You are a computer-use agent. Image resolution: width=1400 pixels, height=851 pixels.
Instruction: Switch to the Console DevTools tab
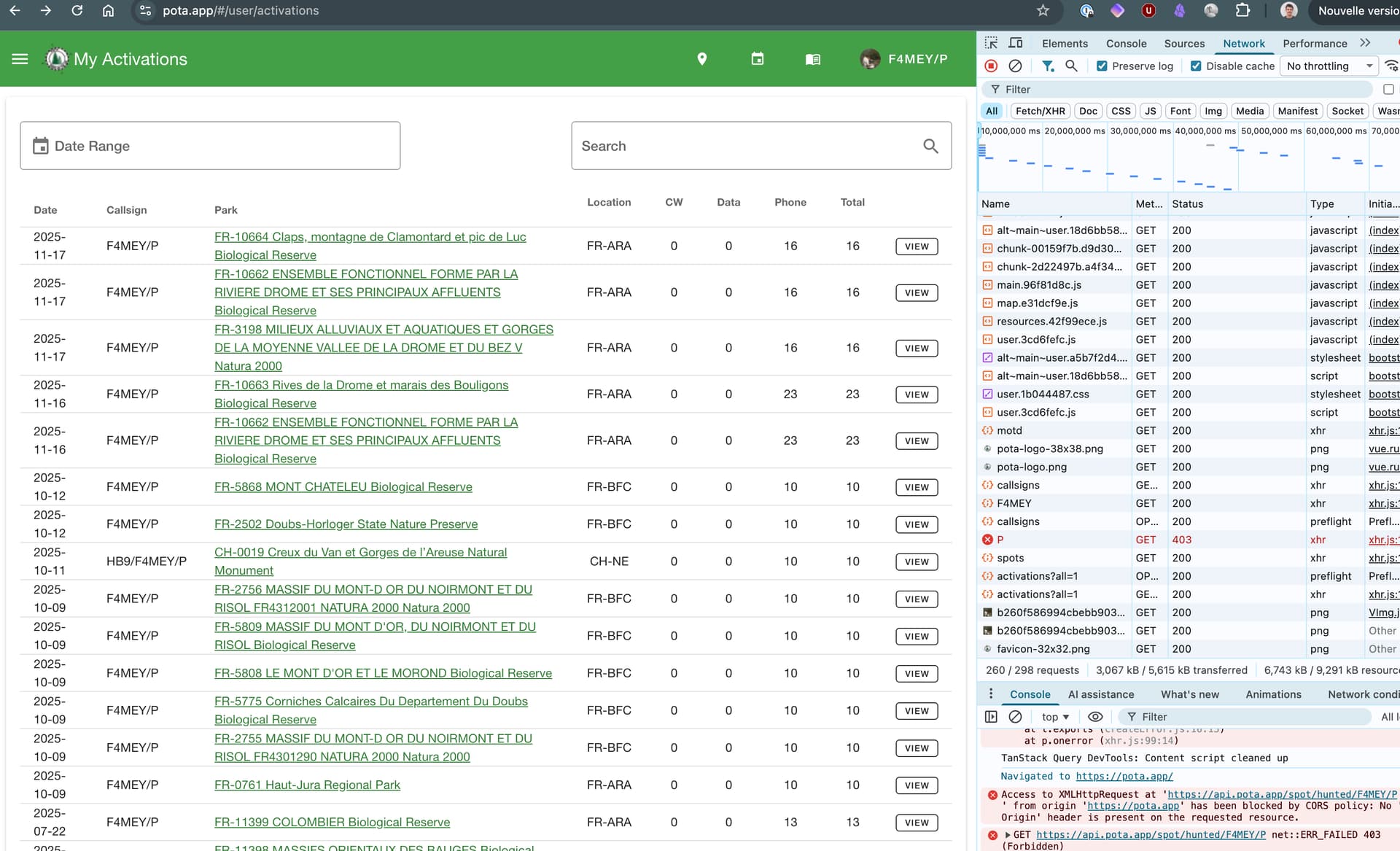pyautogui.click(x=1126, y=43)
